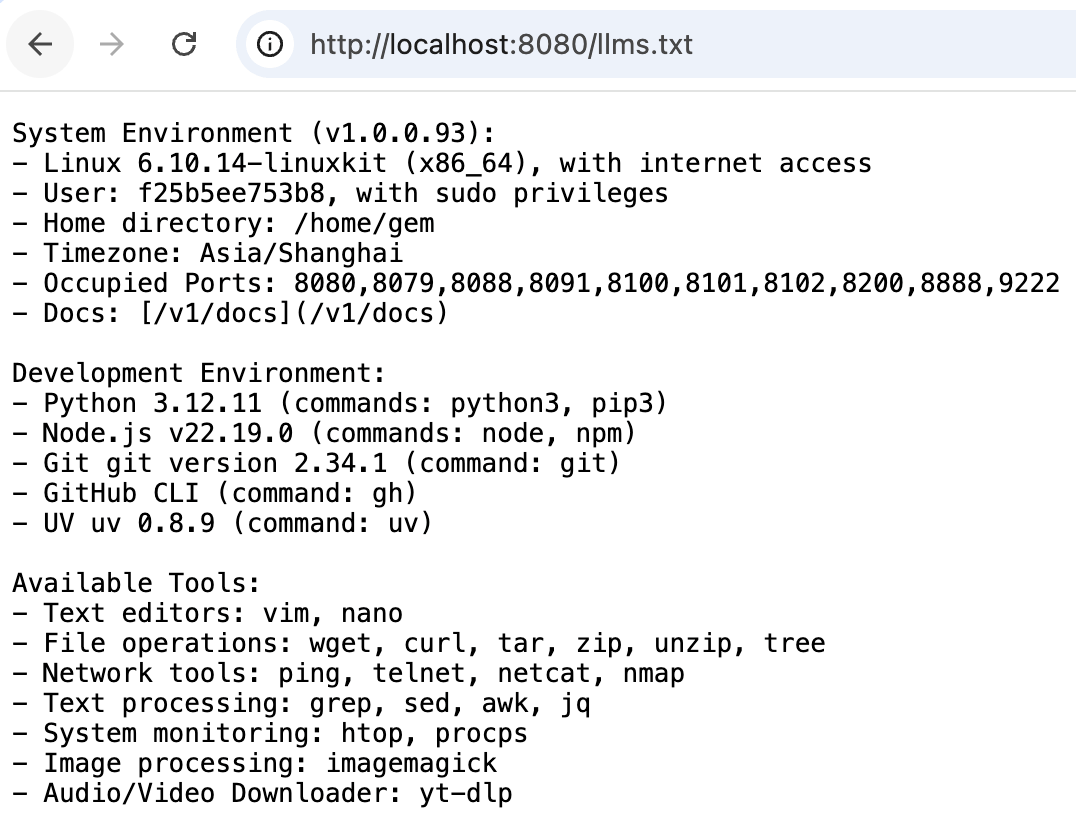Reload the current page
Screen dimensions: 1076x834
pos(184,44)
